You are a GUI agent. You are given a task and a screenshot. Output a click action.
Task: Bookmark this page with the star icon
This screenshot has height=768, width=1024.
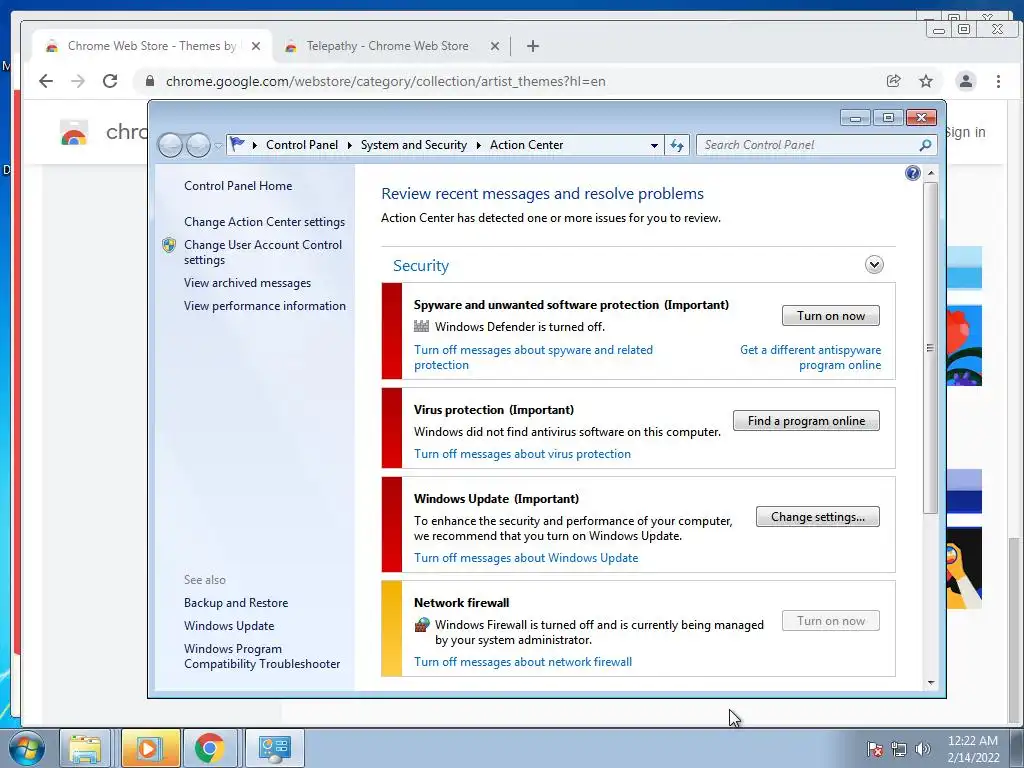pyautogui.click(x=925, y=81)
